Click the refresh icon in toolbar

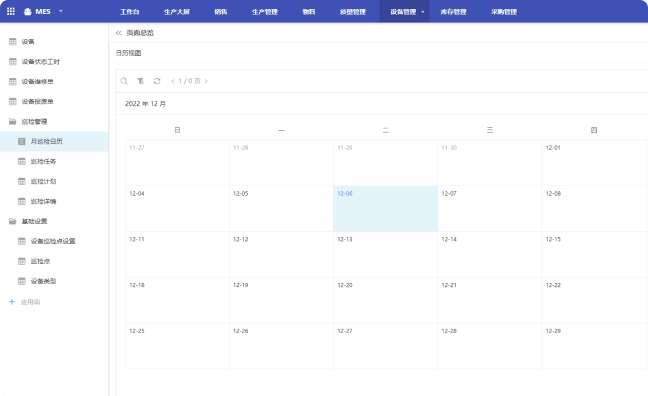(157, 81)
